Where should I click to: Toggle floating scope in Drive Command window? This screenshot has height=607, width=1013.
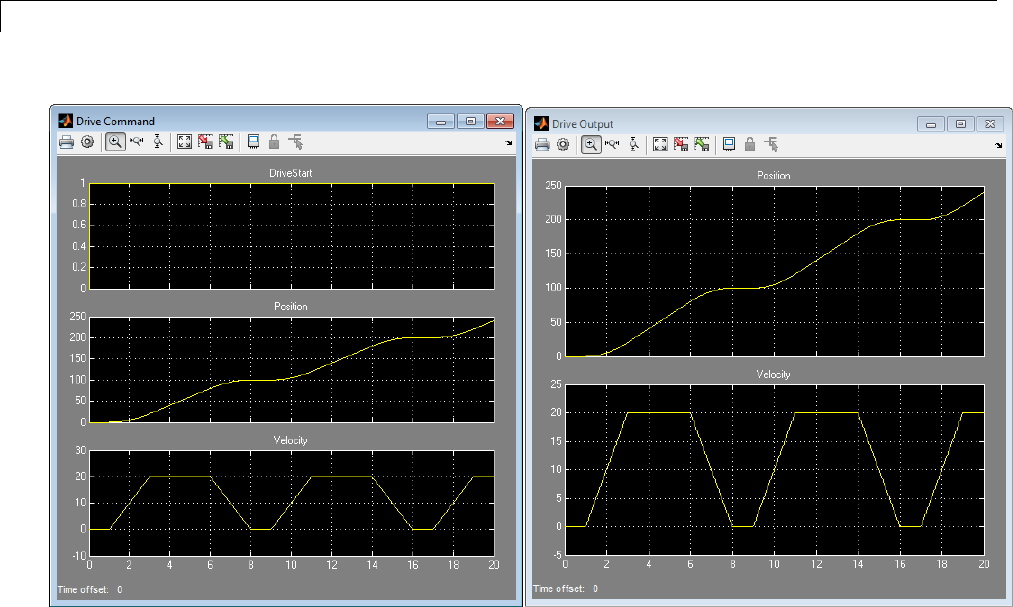253,142
